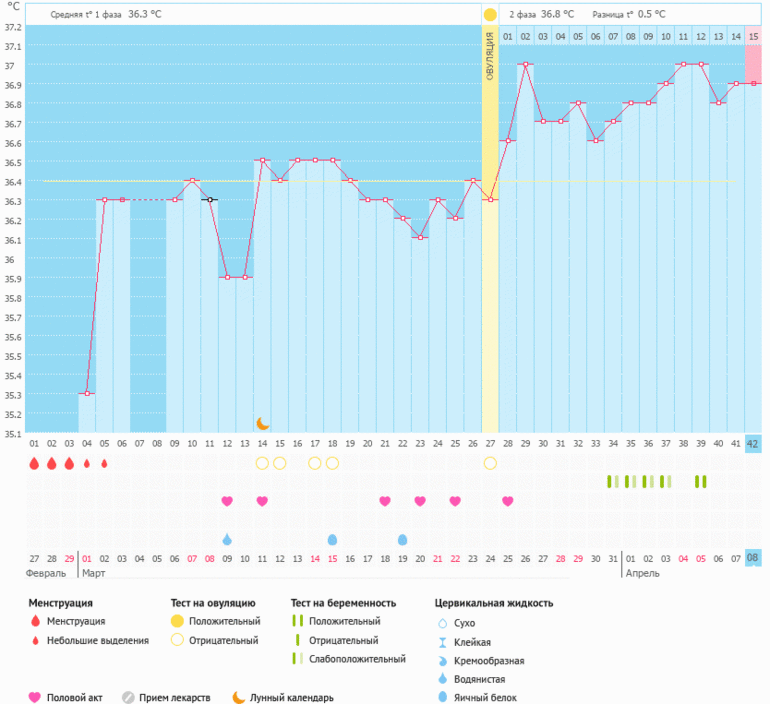
Task: Click the small spotting drop on cycle day 05
Action: (x=104, y=463)
